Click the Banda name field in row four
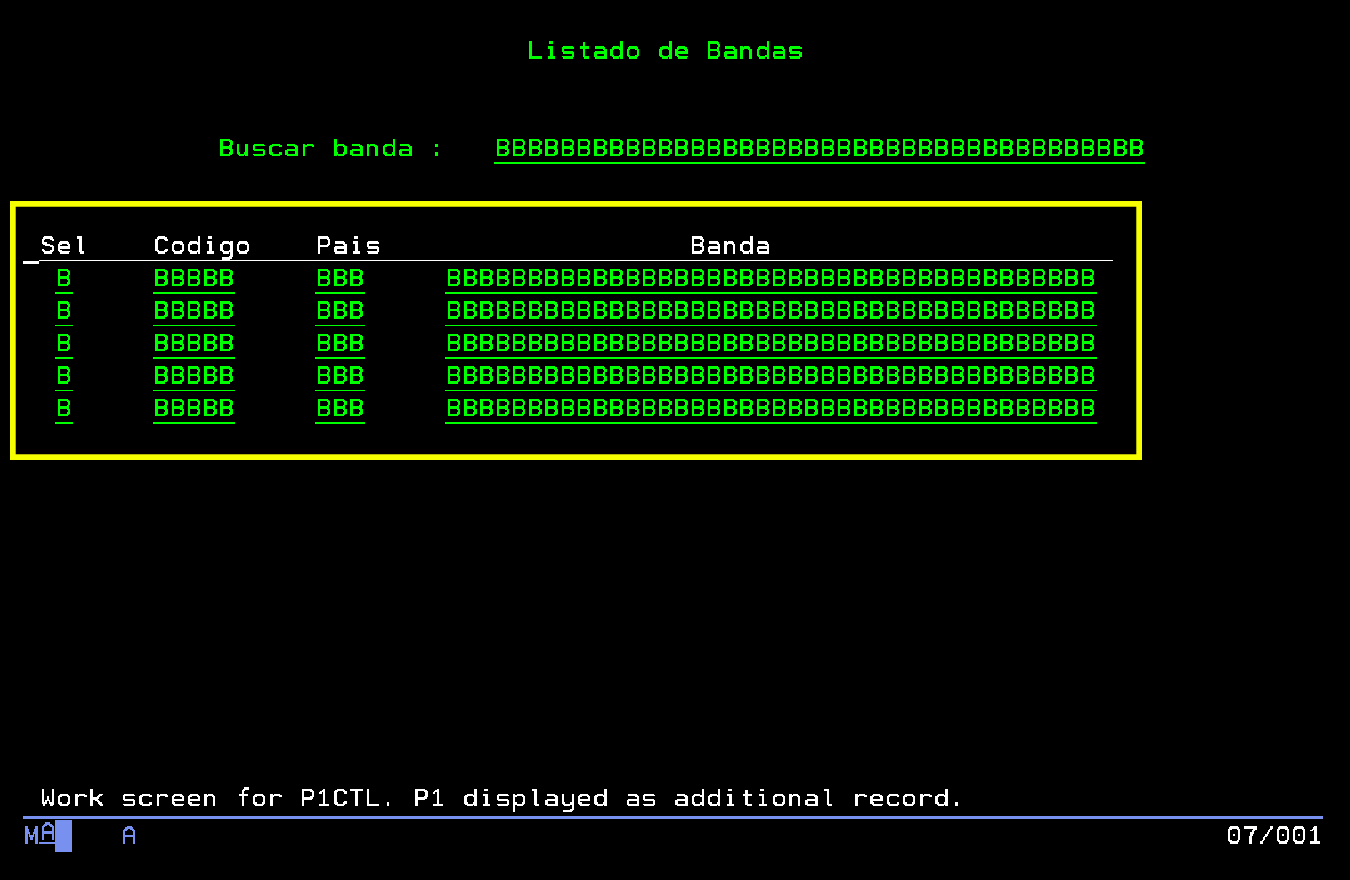Screen dimensions: 1350x880 [x=770, y=375]
